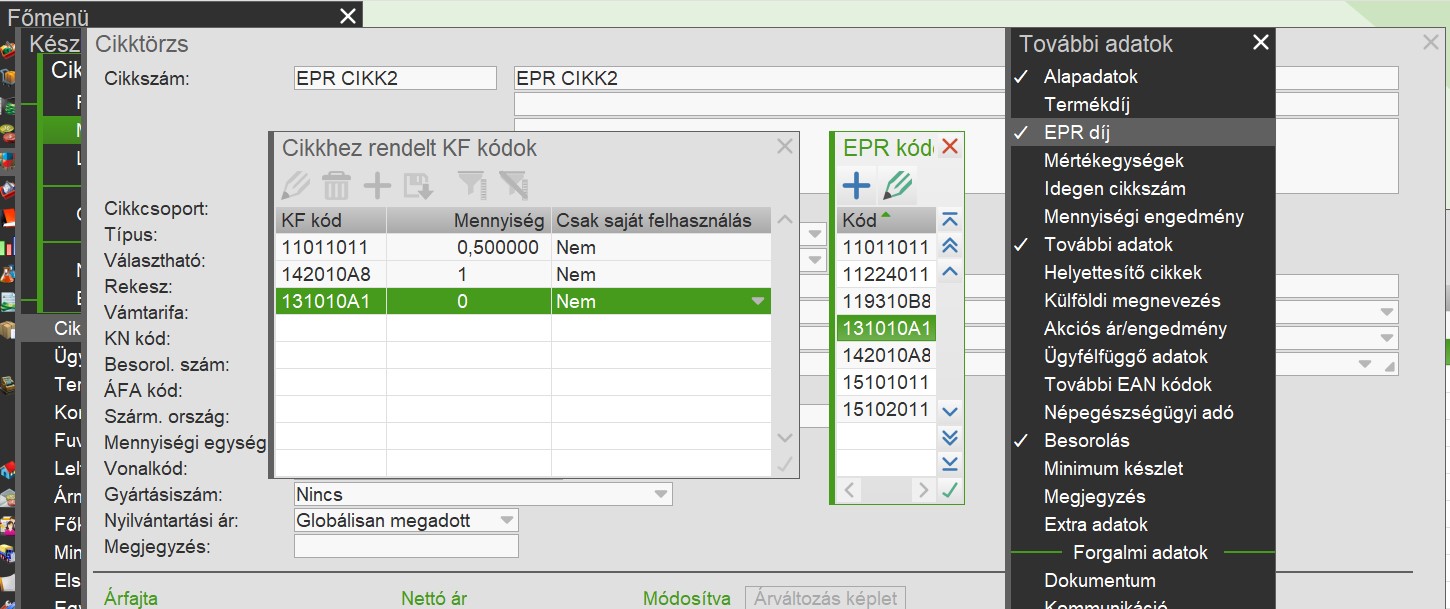Screen dimensions: 1450x609
Task: Open Gyártásiszám dropdown showing Nincs
Action: (x=661, y=494)
